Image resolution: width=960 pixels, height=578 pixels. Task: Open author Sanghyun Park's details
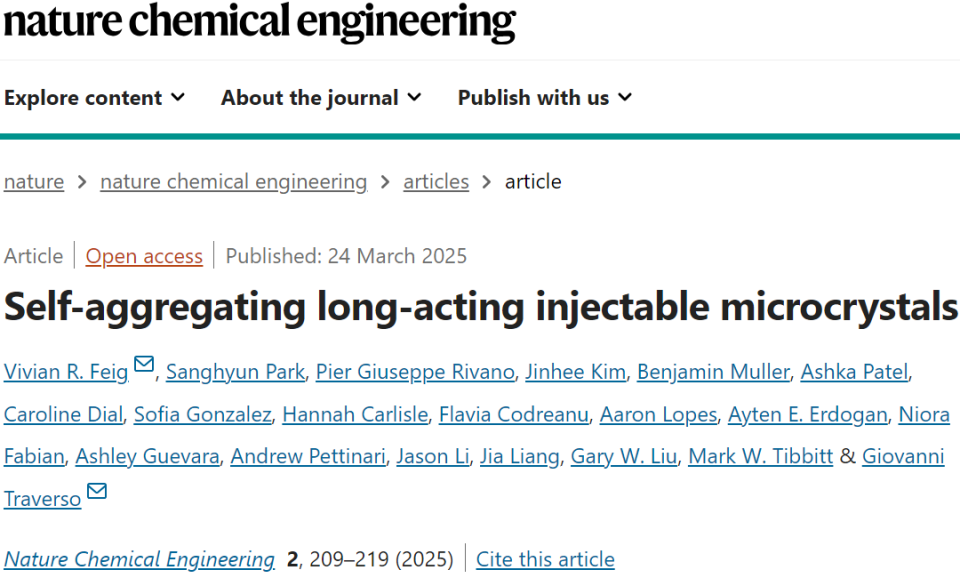[235, 372]
